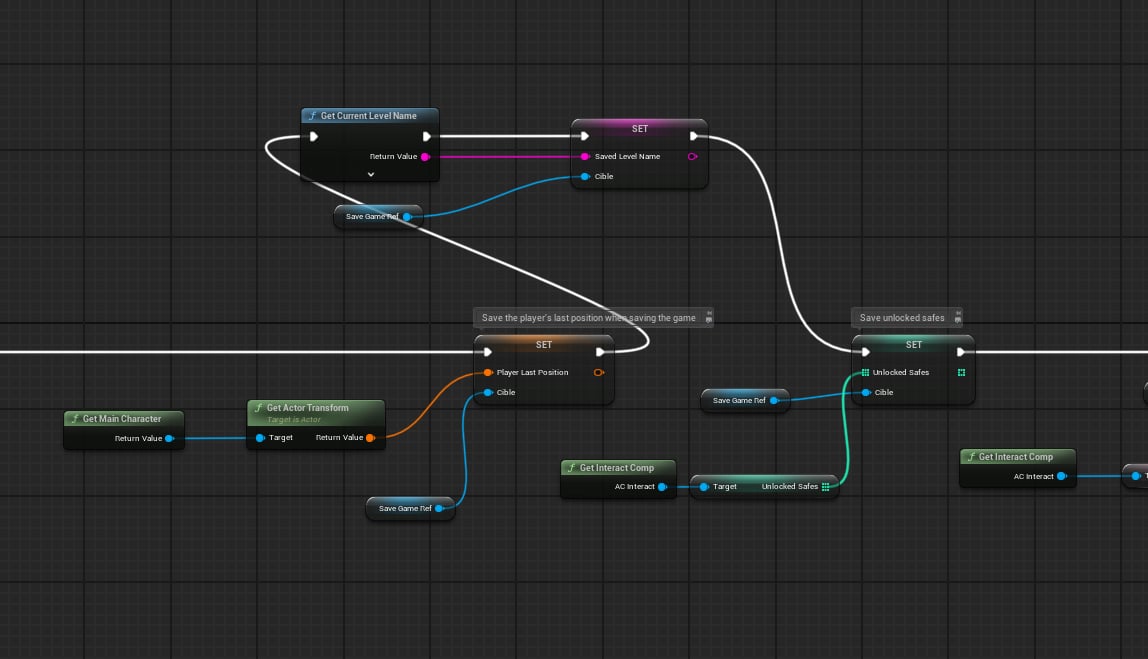Viewport: 1148px width, 659px height.
Task: Select the Save Game Ref variable node below Get Current Level Name
Action: coord(373,217)
